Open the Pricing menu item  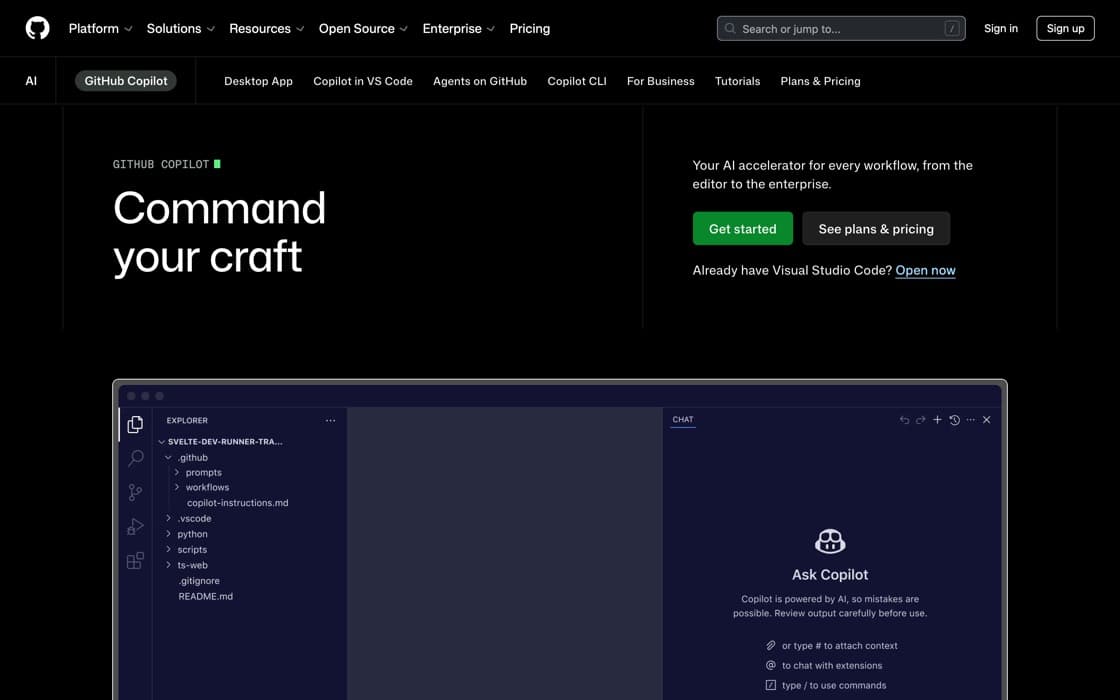pos(529,29)
